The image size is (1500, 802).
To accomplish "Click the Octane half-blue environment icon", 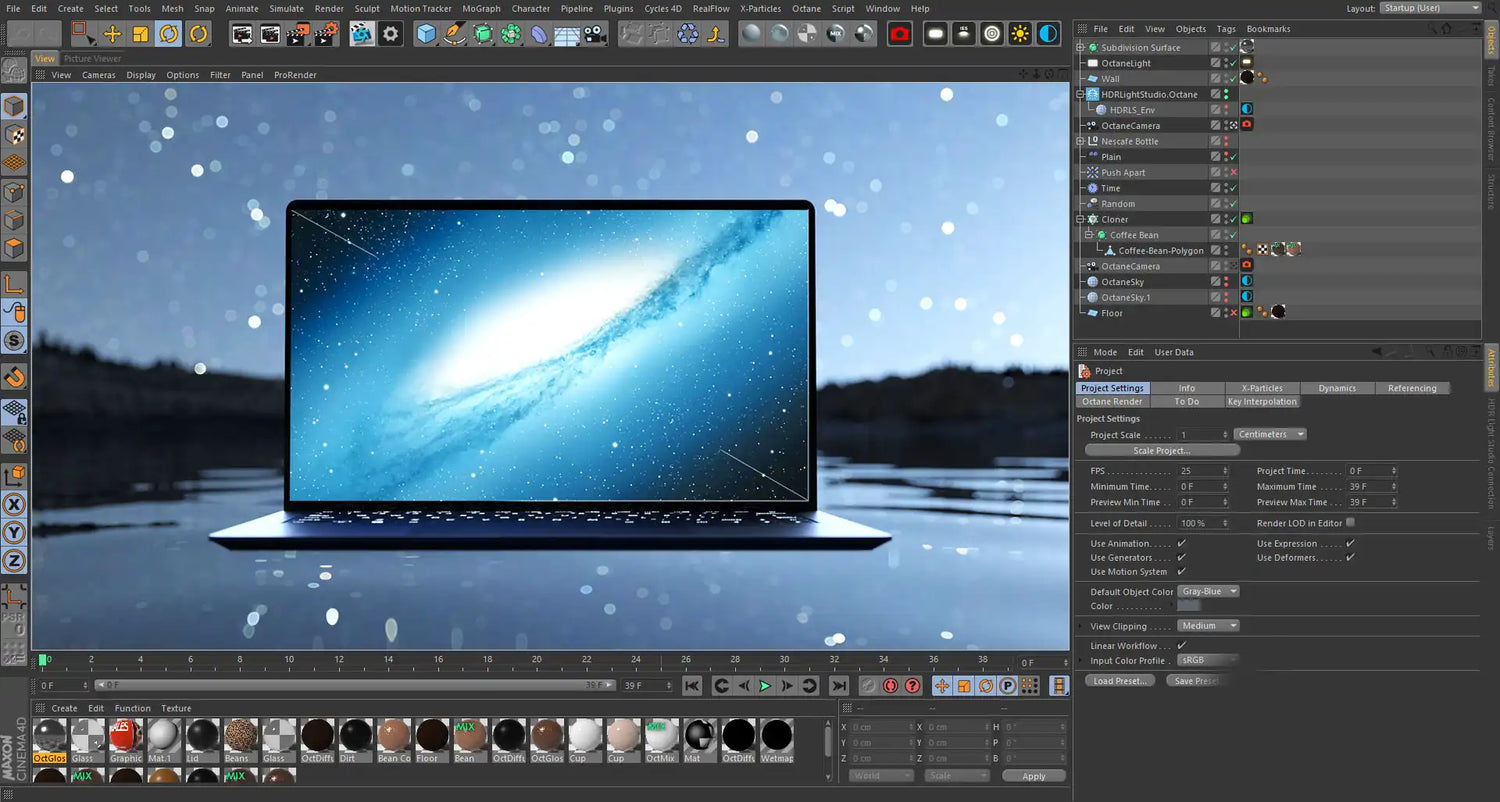I will pos(1048,34).
